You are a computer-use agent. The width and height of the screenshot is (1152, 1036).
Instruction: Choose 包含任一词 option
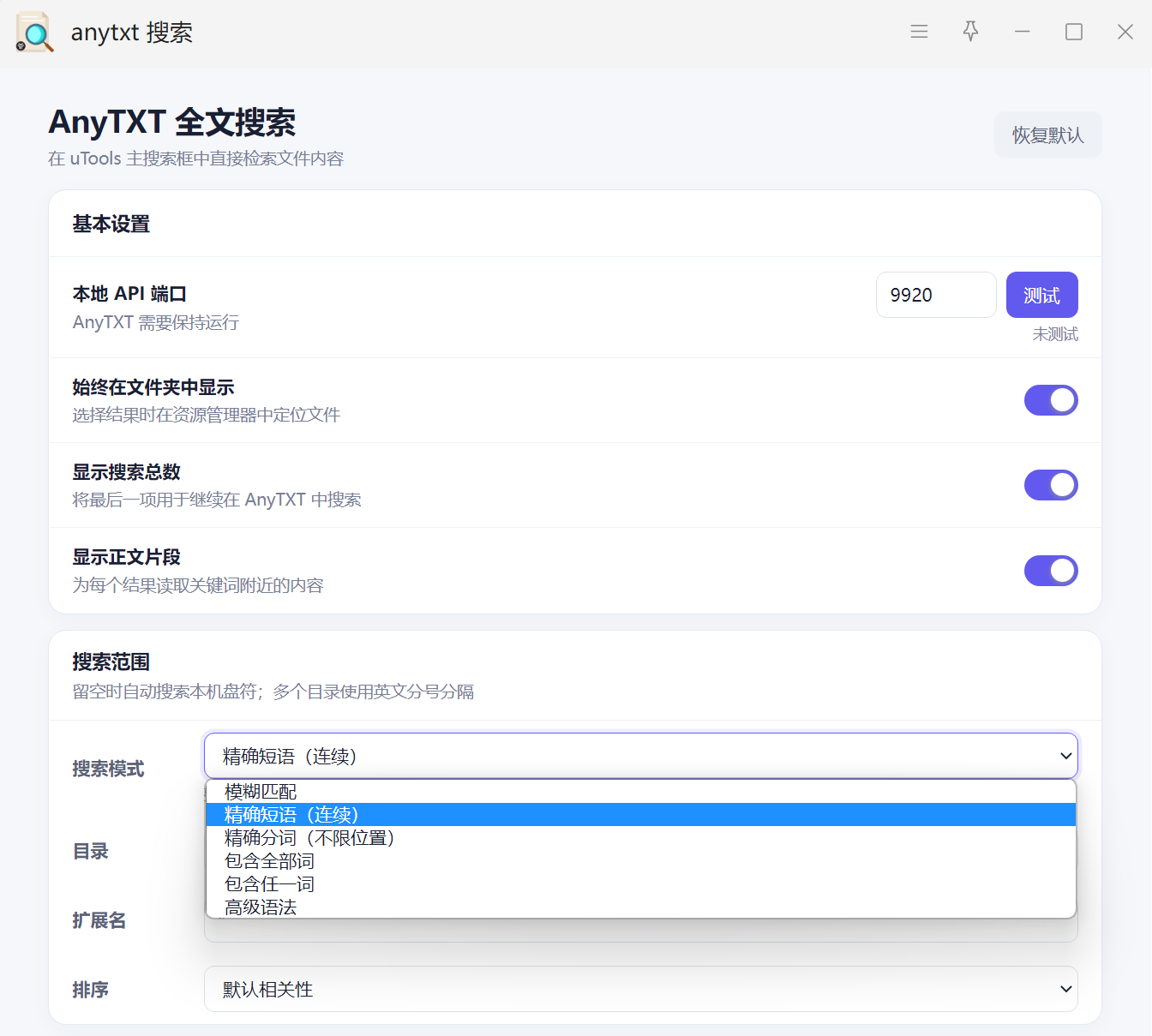[x=640, y=884]
